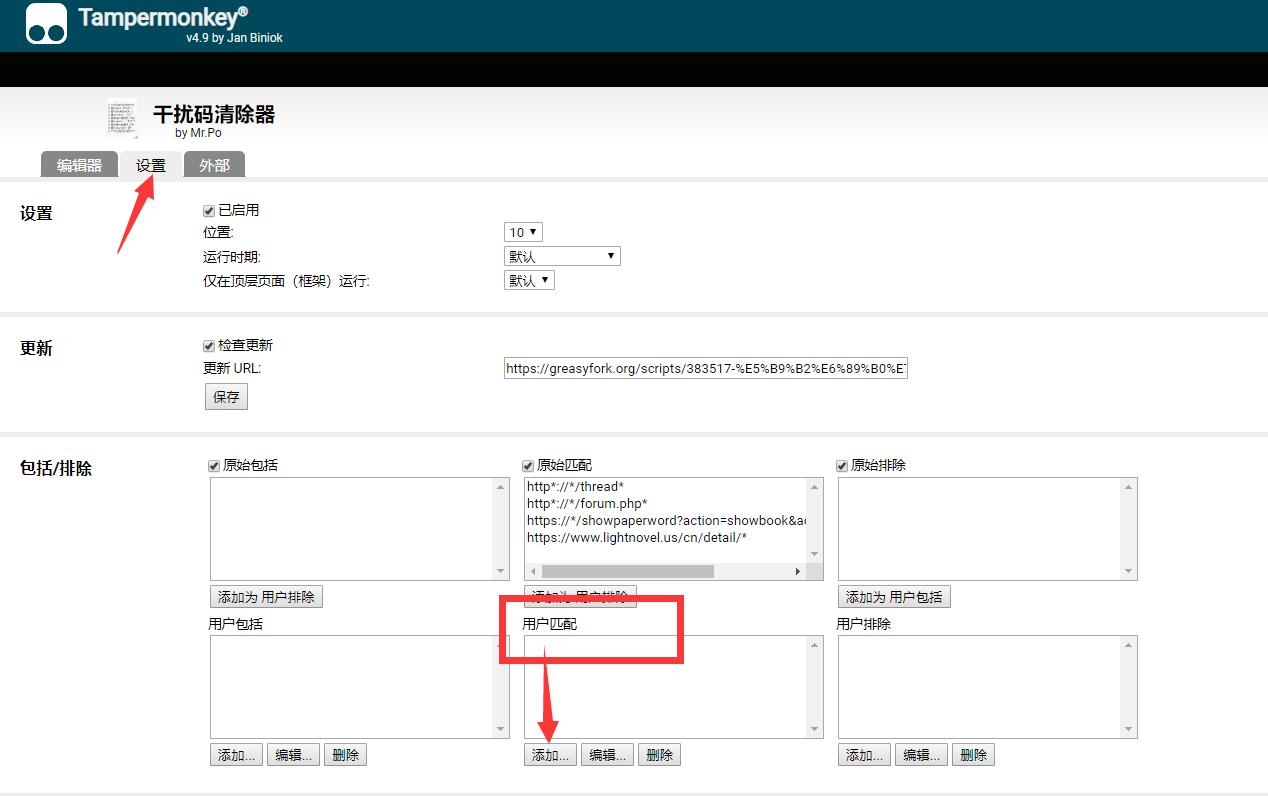Click the Tampermonkey title text

tap(162, 17)
